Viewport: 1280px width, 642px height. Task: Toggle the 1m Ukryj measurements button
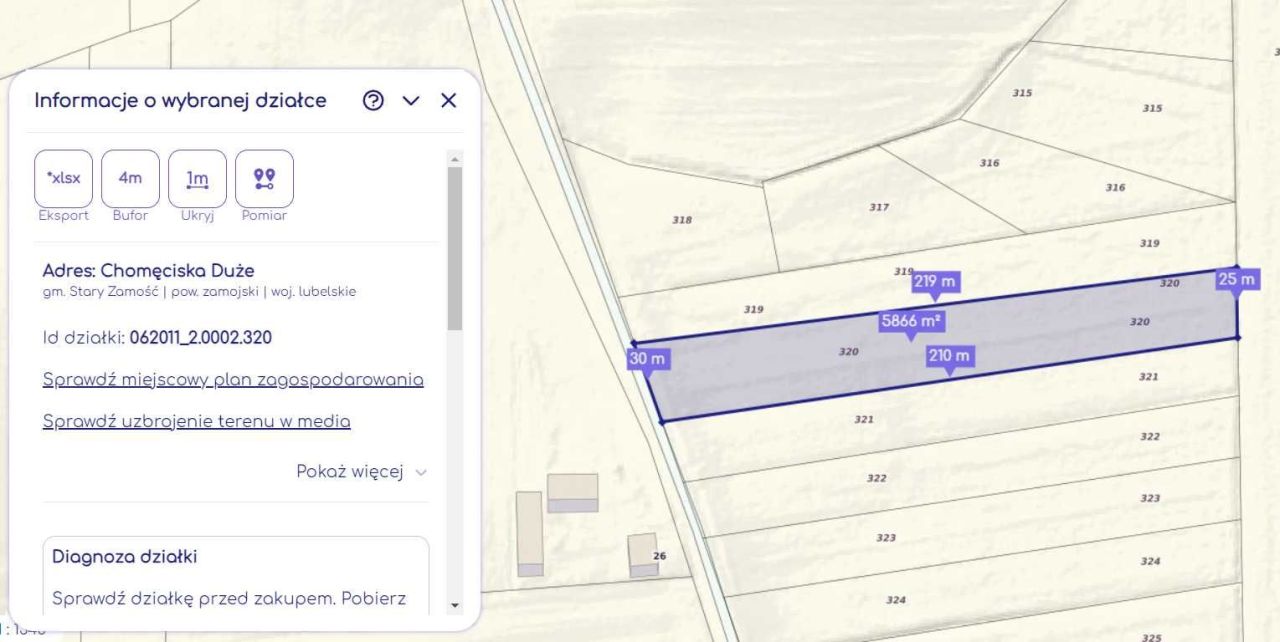point(198,179)
